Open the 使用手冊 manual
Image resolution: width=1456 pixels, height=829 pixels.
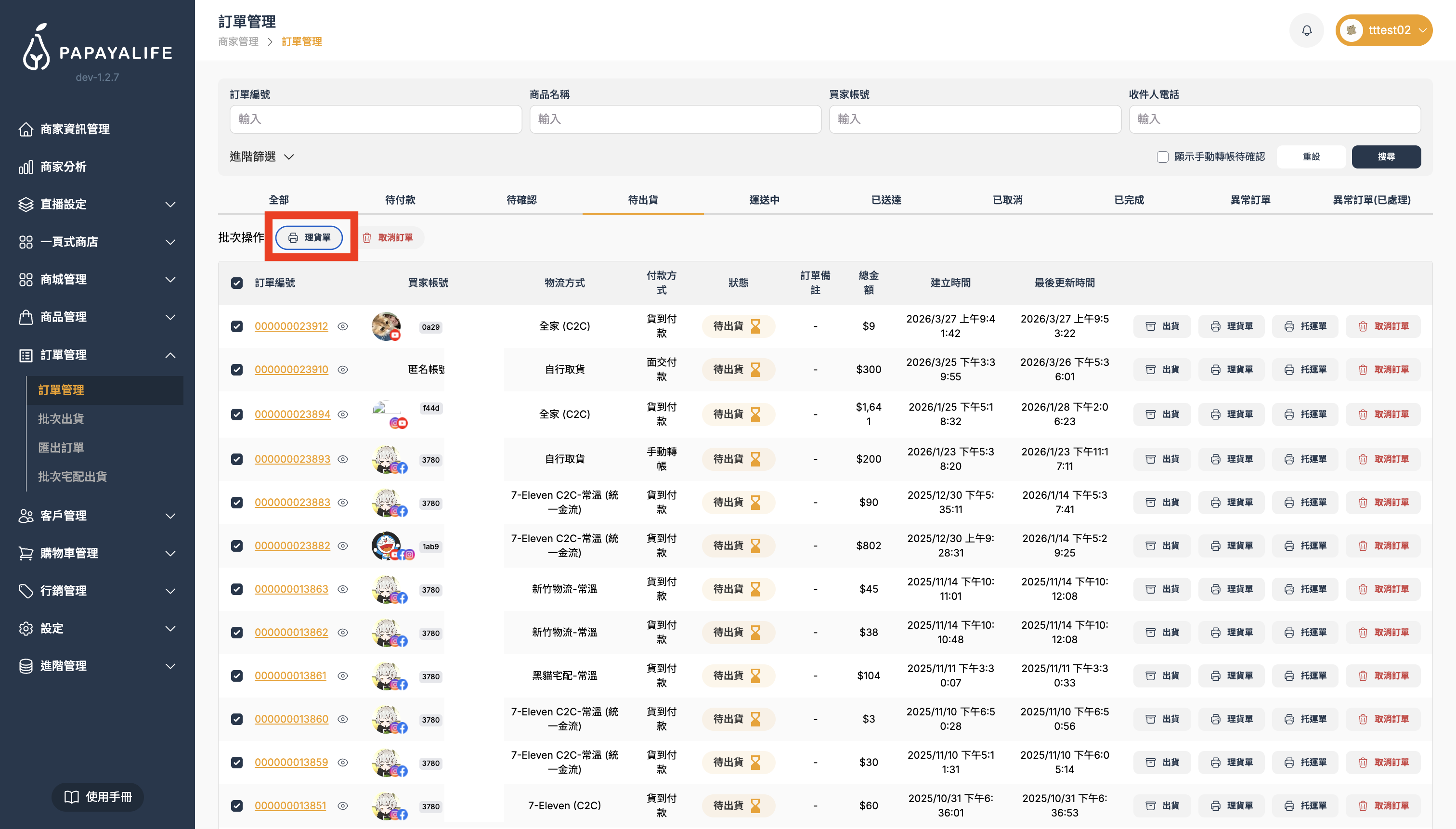point(97,797)
